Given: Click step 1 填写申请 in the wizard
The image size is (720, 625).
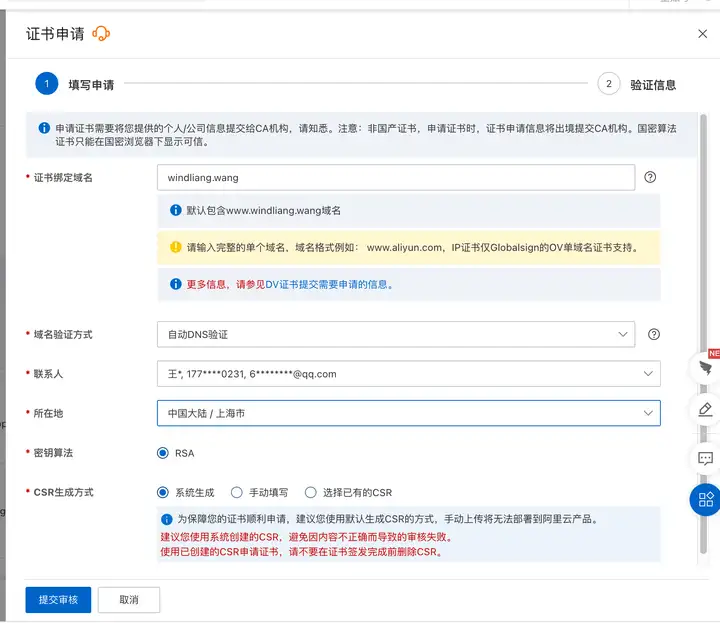Looking at the screenshot, I should [x=47, y=85].
